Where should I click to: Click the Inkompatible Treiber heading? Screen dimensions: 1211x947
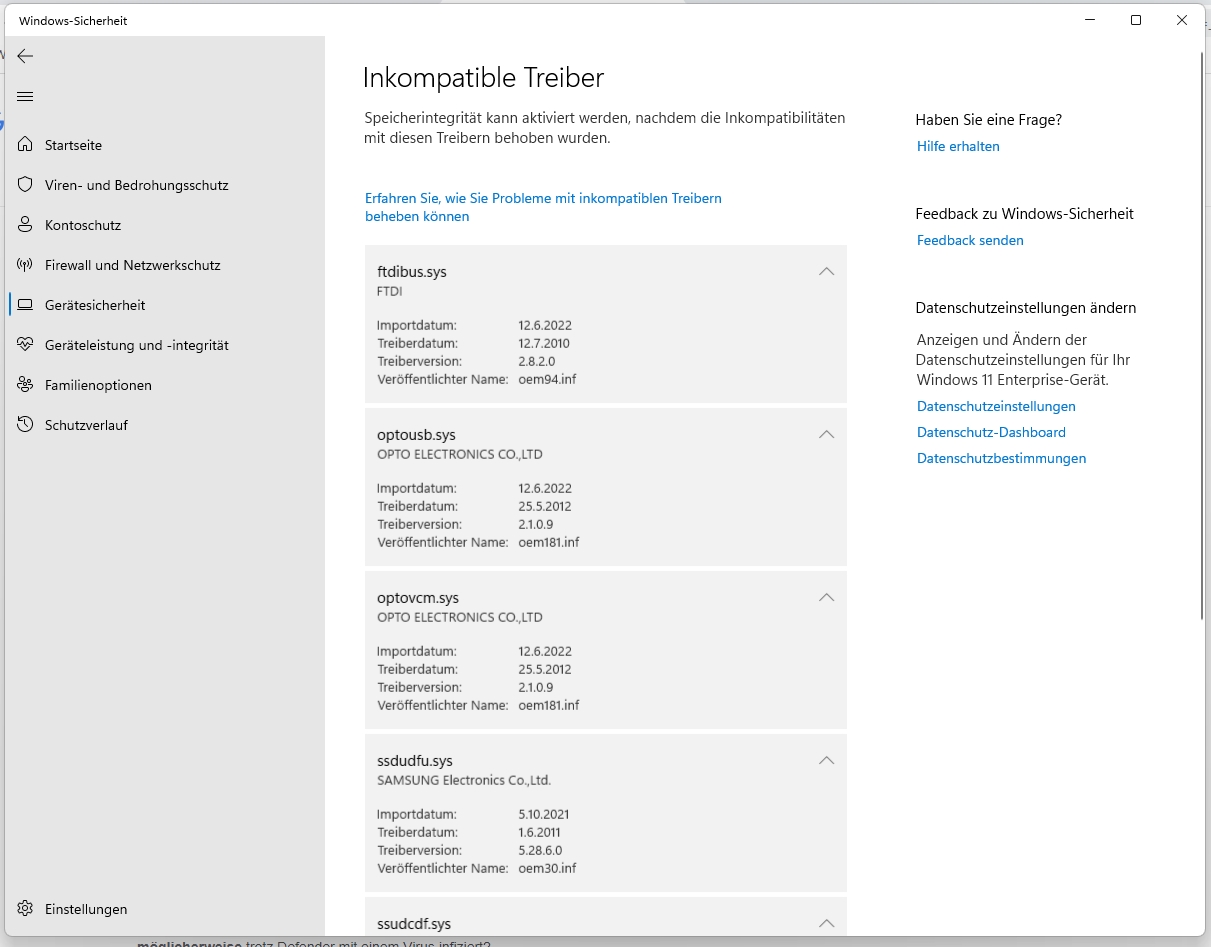coord(483,78)
